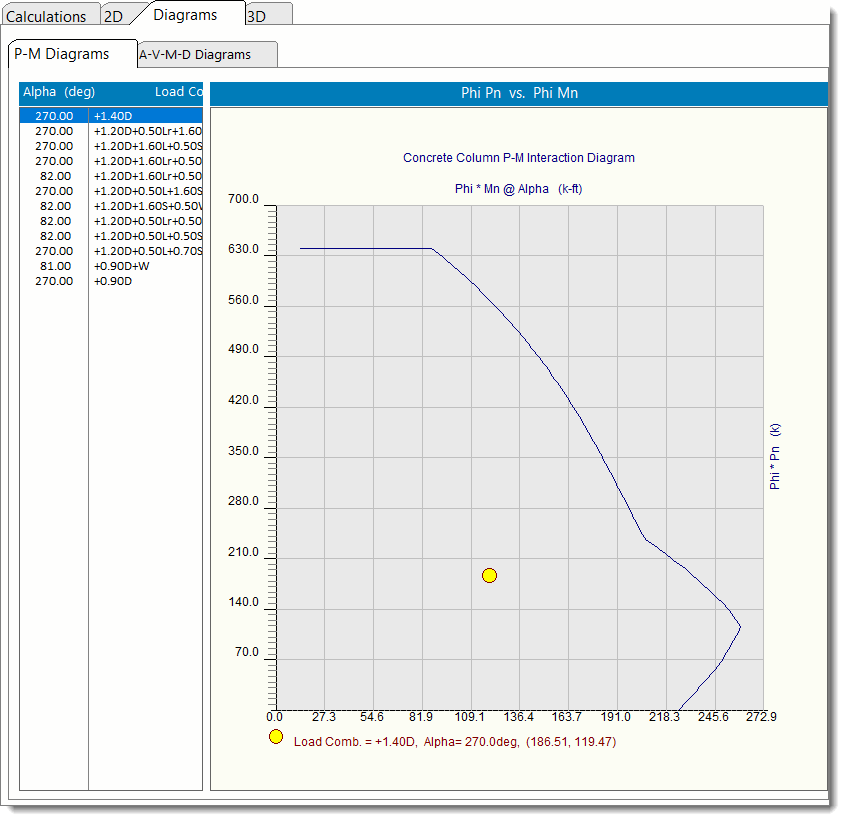This screenshot has height=821, width=845.
Task: Click the yellow load point on the chart
Action: tap(489, 575)
